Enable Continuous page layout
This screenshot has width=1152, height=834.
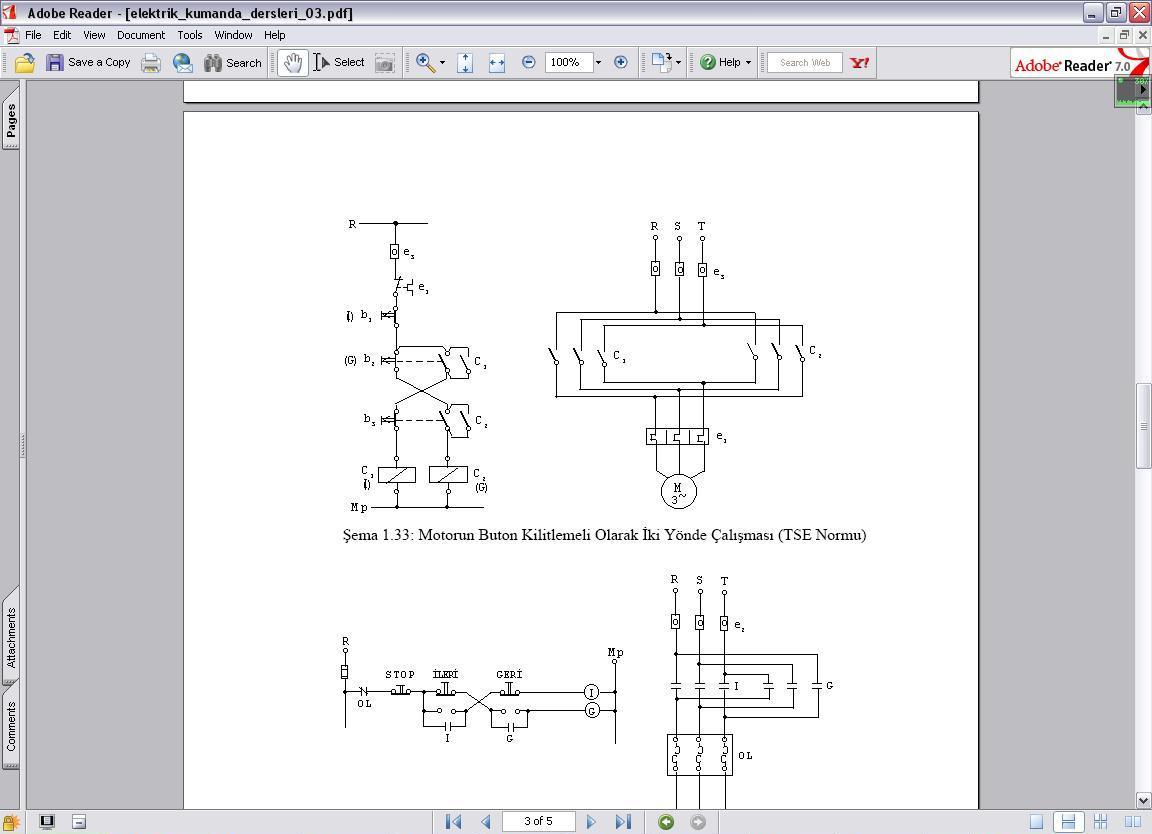(x=1068, y=822)
